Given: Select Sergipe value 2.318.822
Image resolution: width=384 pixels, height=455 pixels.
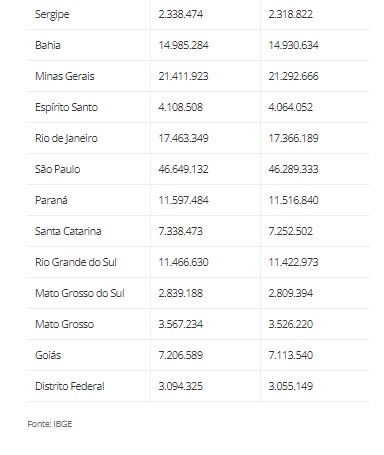Looking at the screenshot, I should click(290, 14).
